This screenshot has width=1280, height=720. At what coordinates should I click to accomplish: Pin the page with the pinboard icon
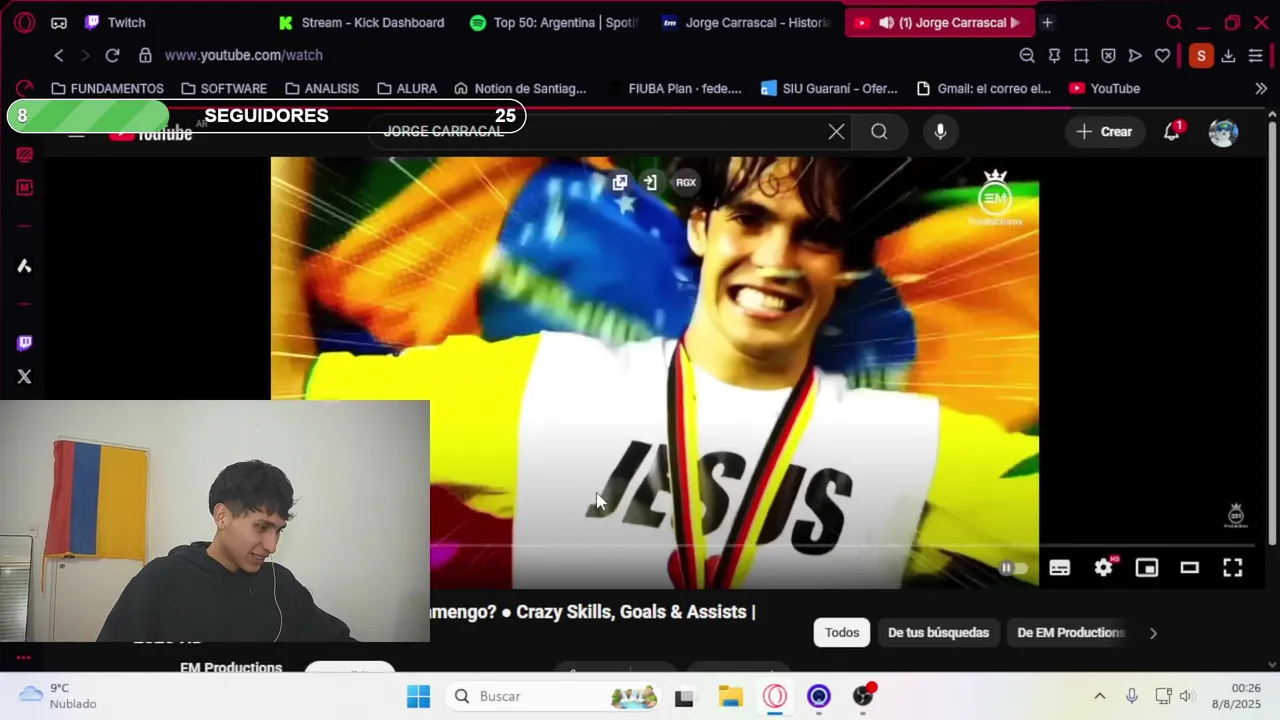[x=1054, y=56]
